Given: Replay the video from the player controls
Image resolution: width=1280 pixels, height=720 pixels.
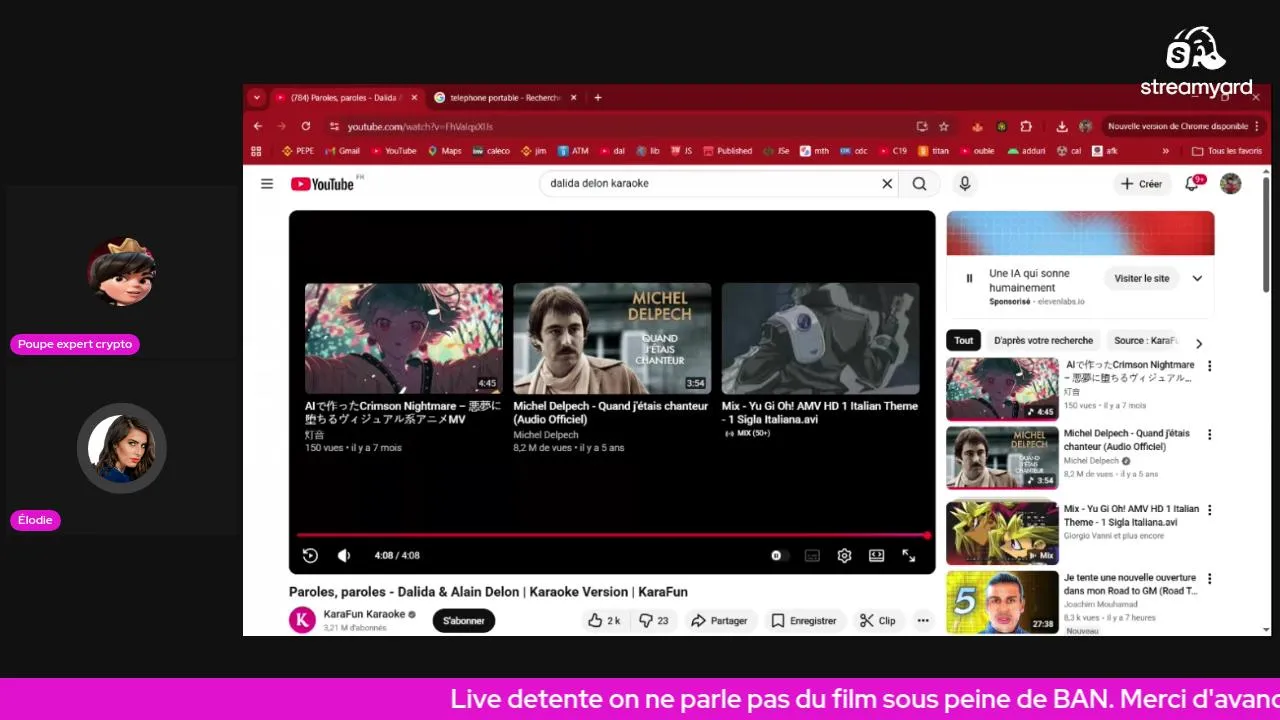Looking at the screenshot, I should [310, 556].
